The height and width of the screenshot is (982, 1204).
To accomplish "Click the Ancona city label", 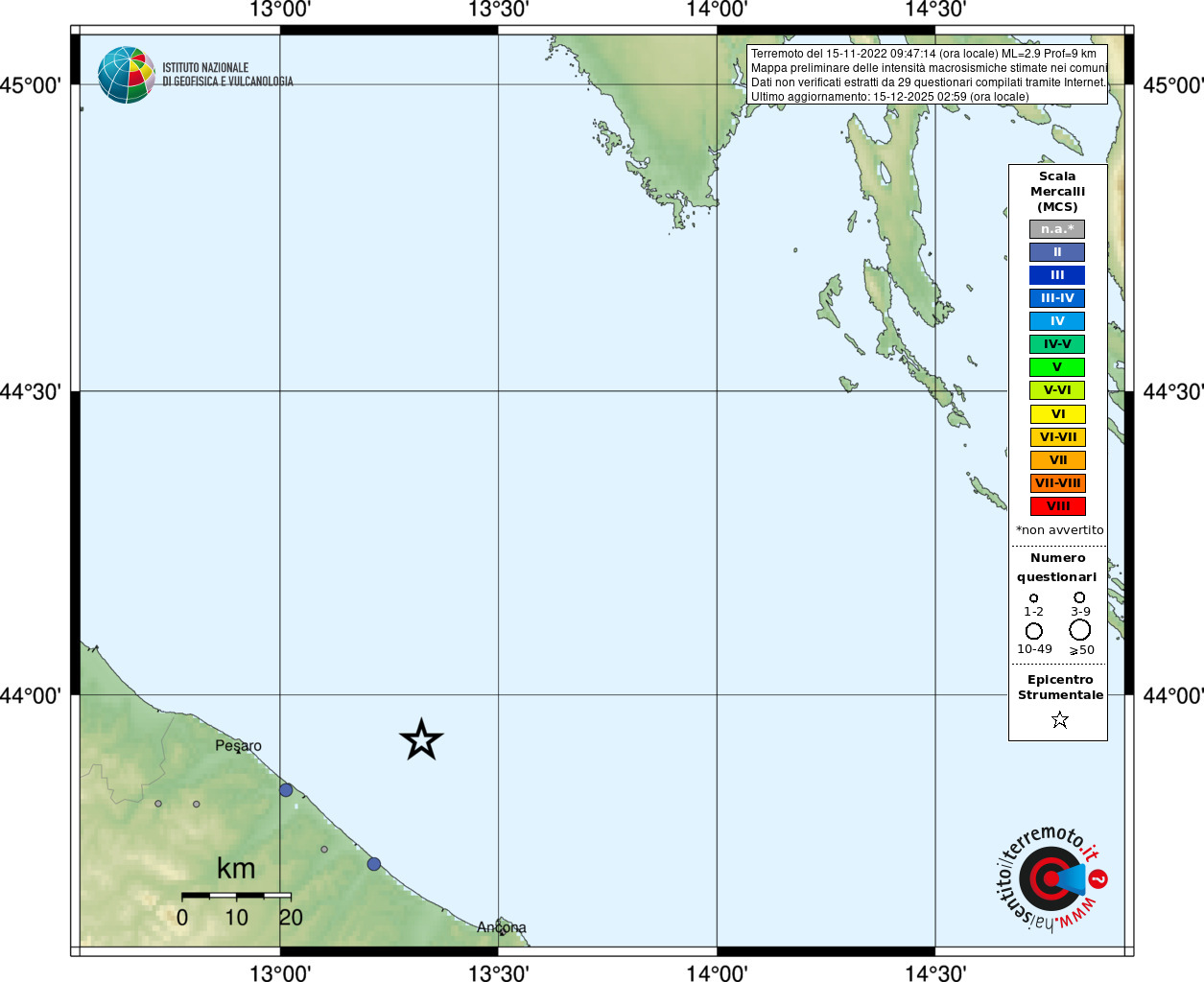I will pos(502,927).
